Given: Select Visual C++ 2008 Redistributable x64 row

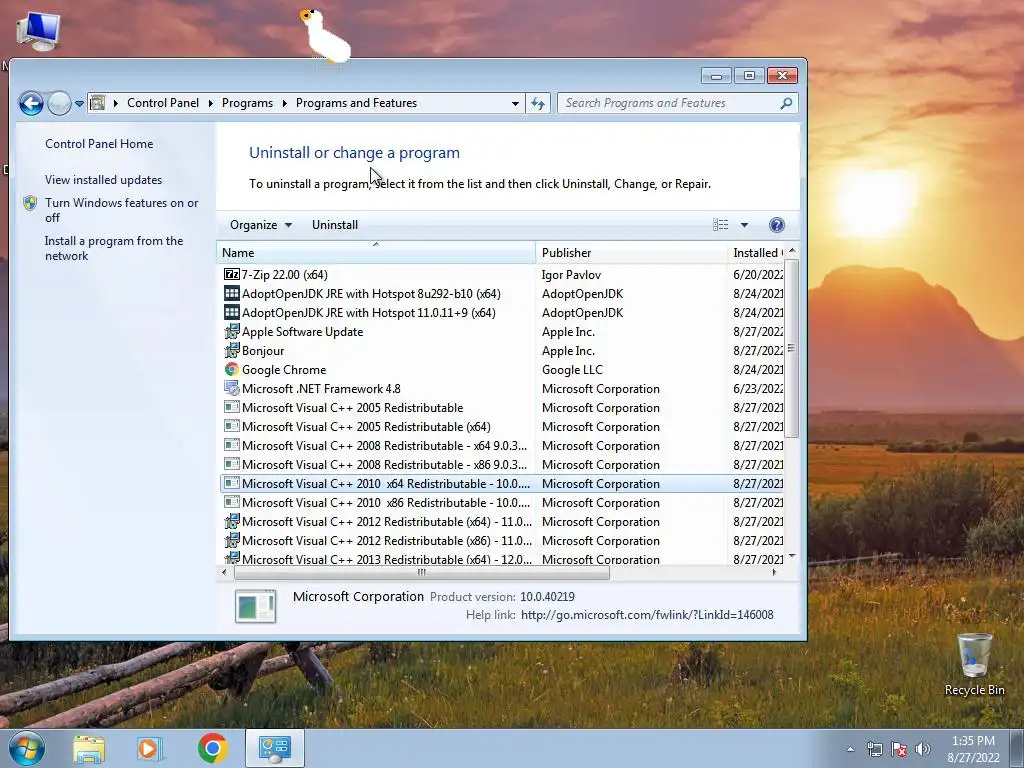Looking at the screenshot, I should coord(502,445).
